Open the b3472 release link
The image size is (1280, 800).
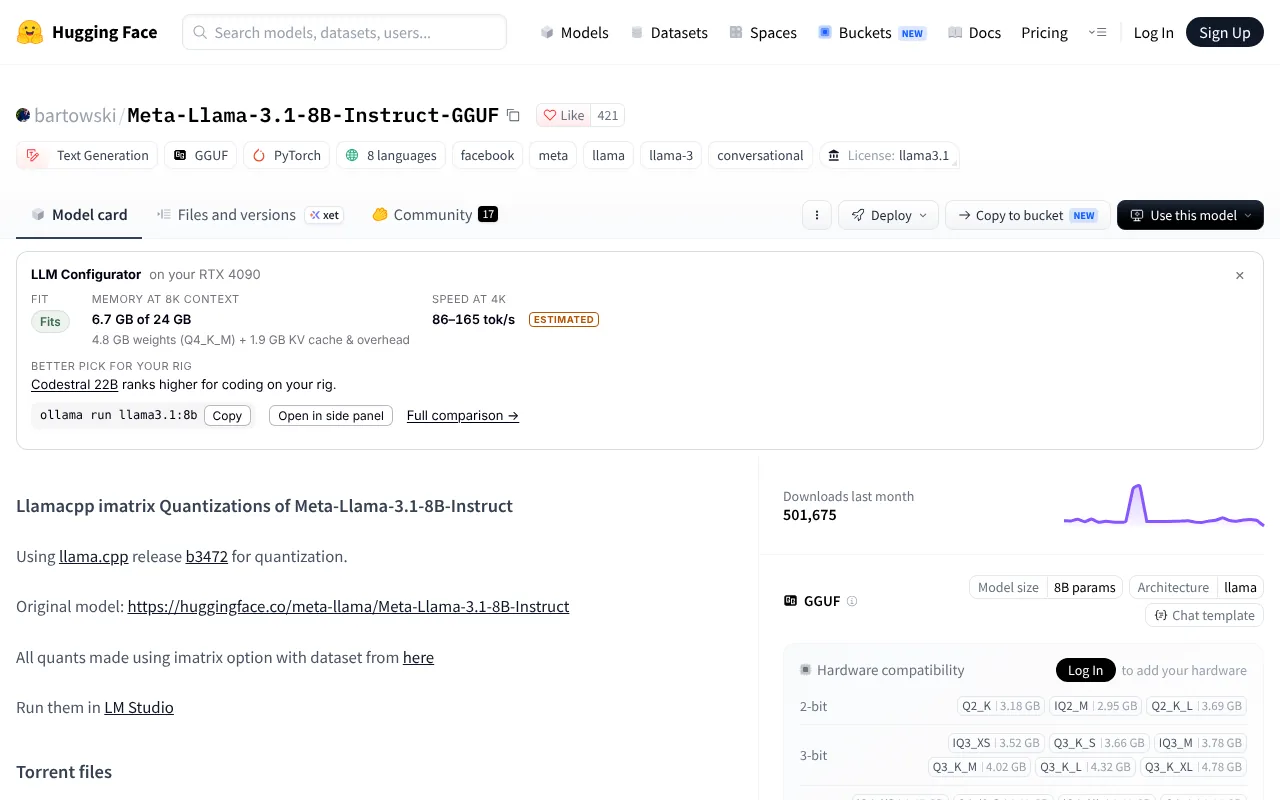[x=207, y=556]
